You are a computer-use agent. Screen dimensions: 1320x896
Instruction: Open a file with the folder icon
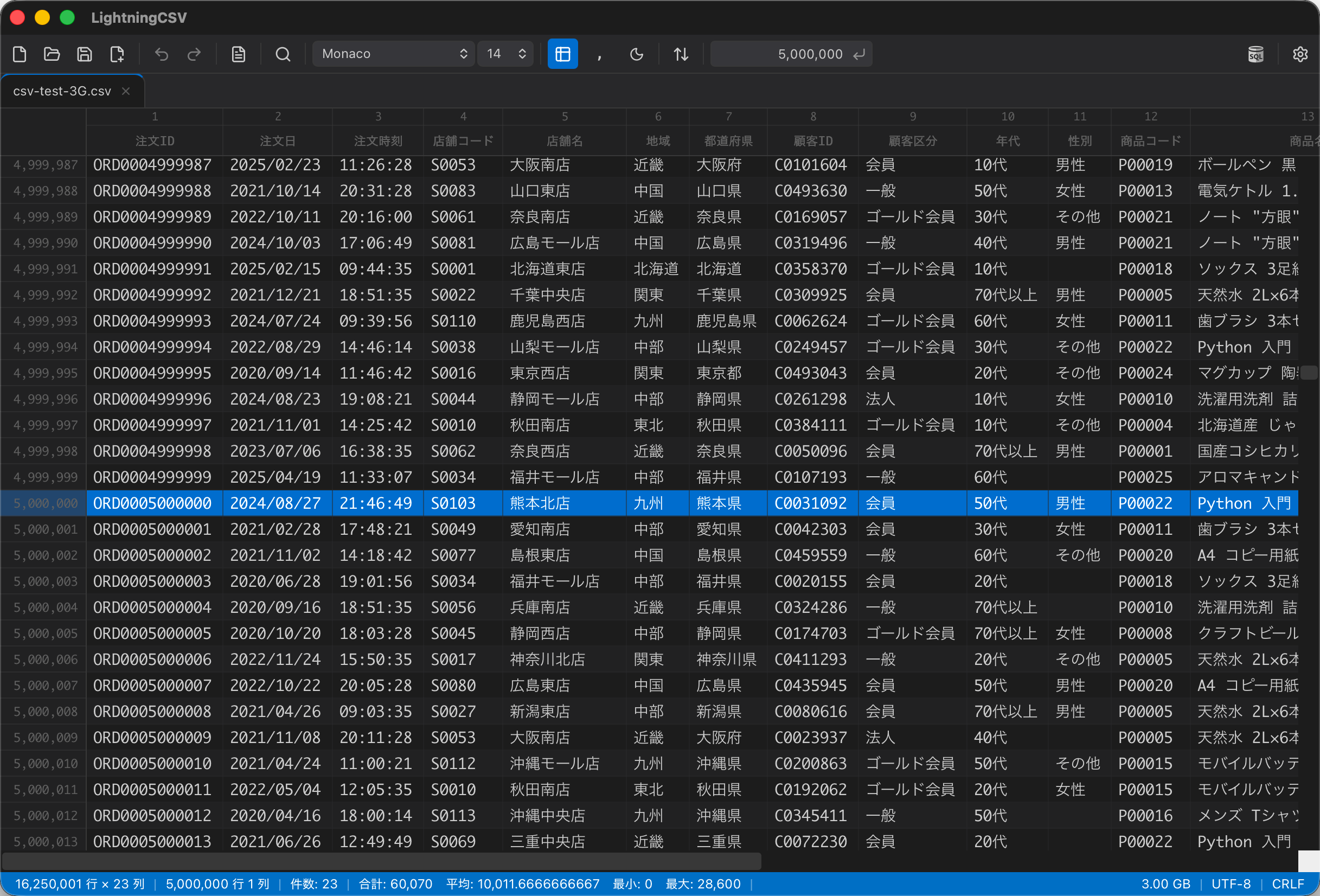pyautogui.click(x=52, y=54)
